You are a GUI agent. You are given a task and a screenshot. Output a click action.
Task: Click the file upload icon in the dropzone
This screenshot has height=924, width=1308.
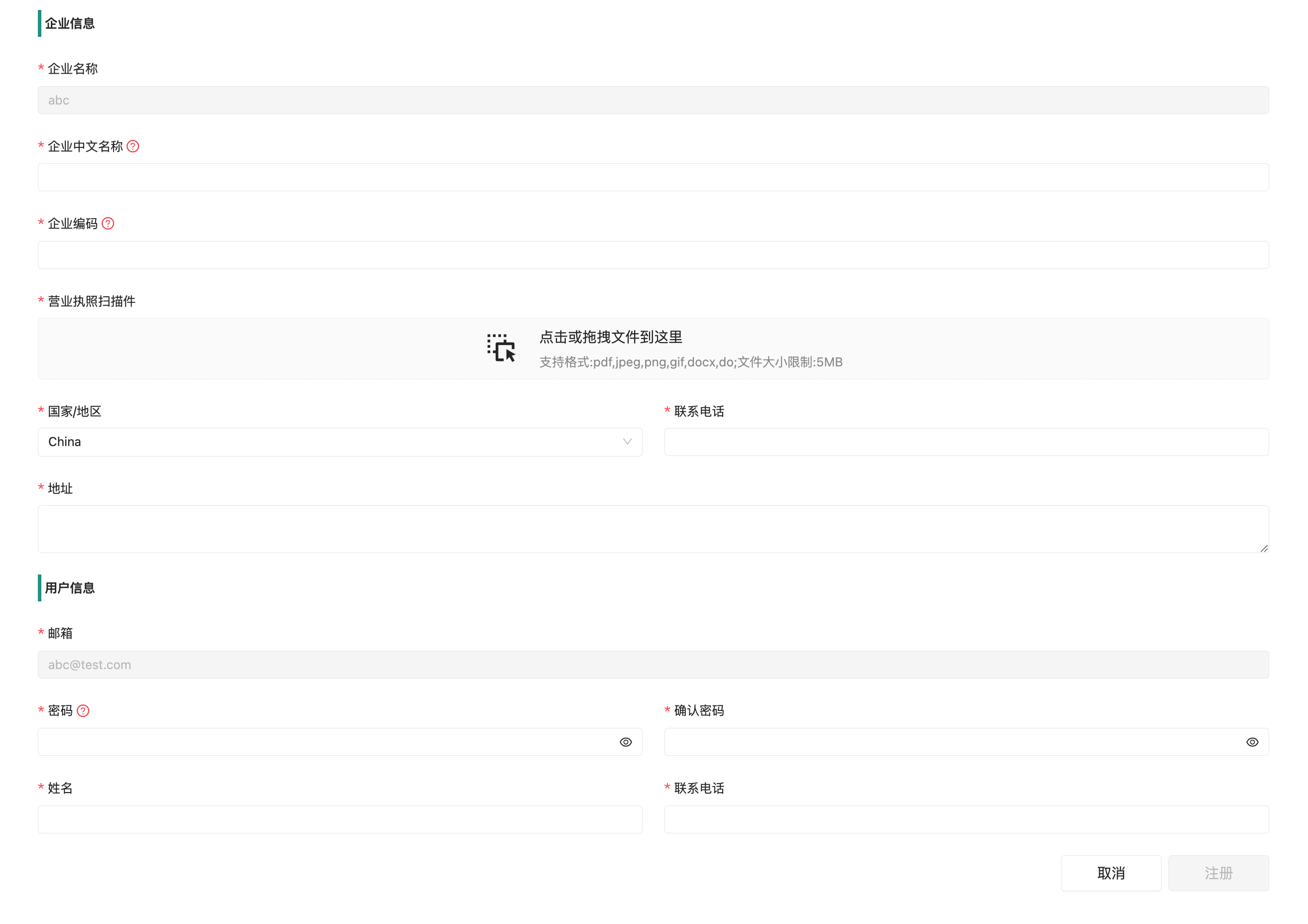[502, 348]
